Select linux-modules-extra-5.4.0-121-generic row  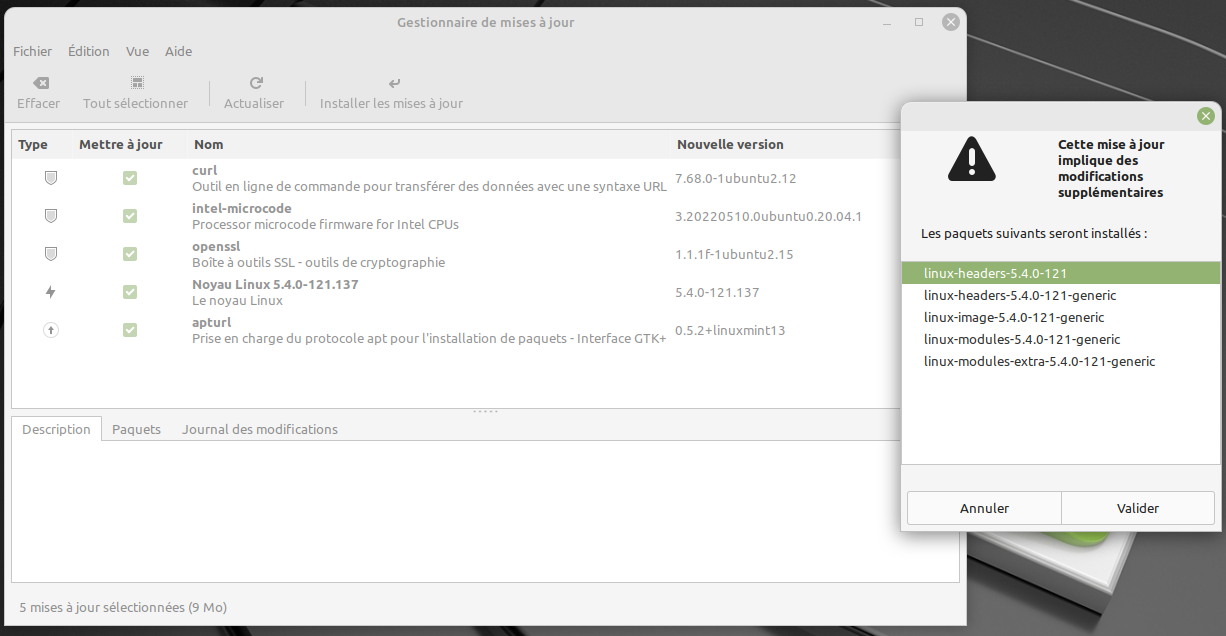[1061, 361]
